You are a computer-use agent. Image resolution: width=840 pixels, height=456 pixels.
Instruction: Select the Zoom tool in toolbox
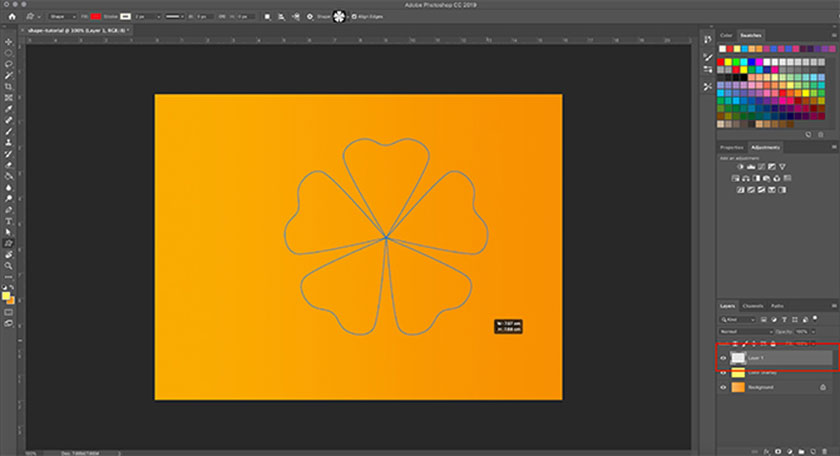tap(9, 266)
